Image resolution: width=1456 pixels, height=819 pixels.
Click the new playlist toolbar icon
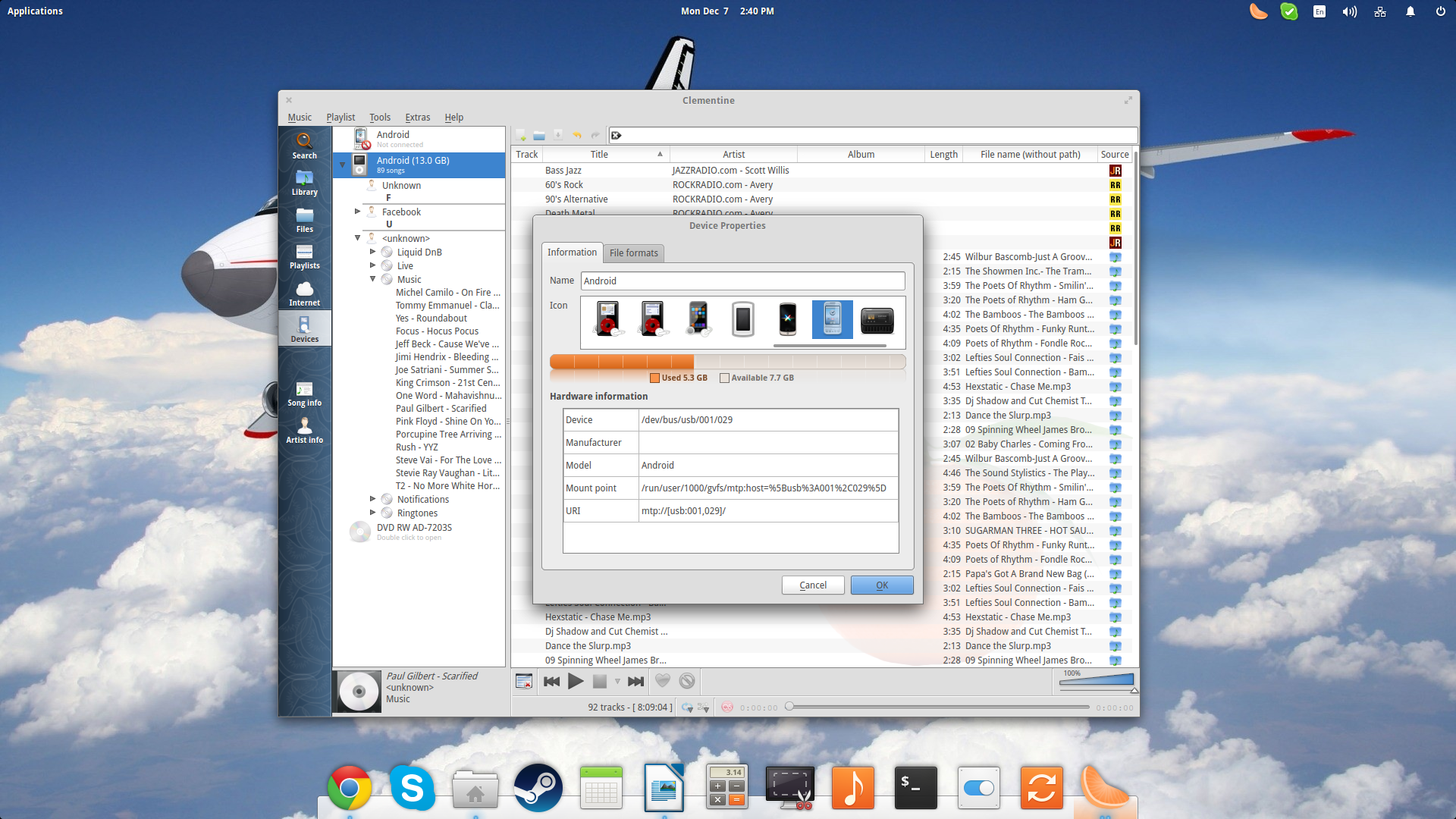coord(521,135)
